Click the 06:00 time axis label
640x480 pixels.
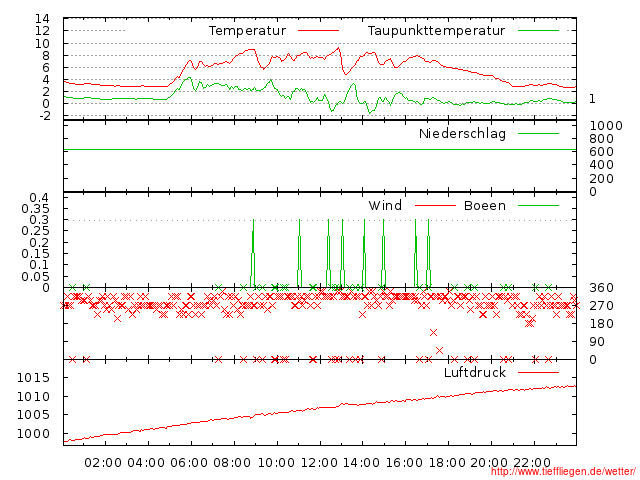(189, 463)
